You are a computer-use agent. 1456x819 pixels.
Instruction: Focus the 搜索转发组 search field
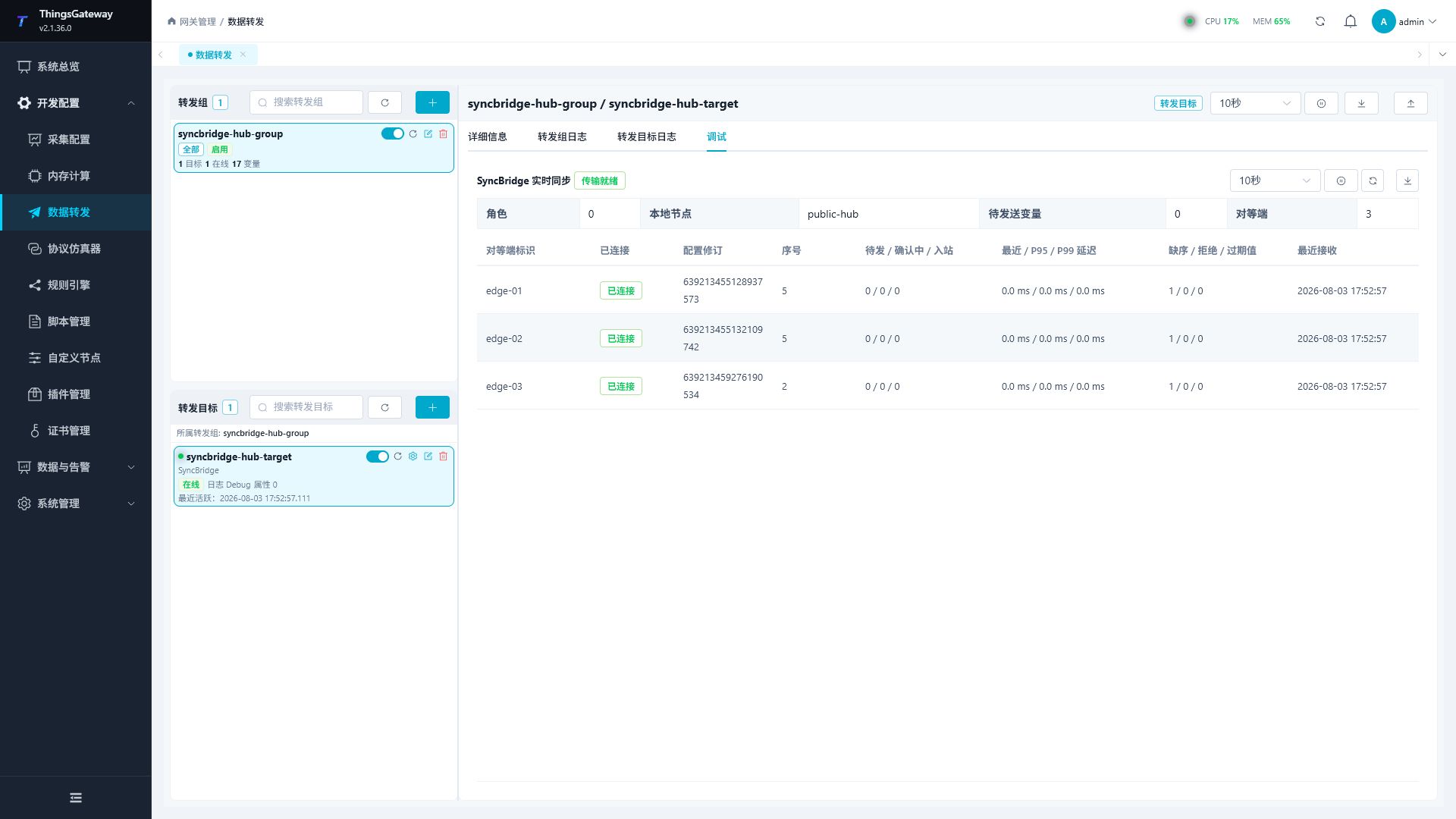click(306, 102)
